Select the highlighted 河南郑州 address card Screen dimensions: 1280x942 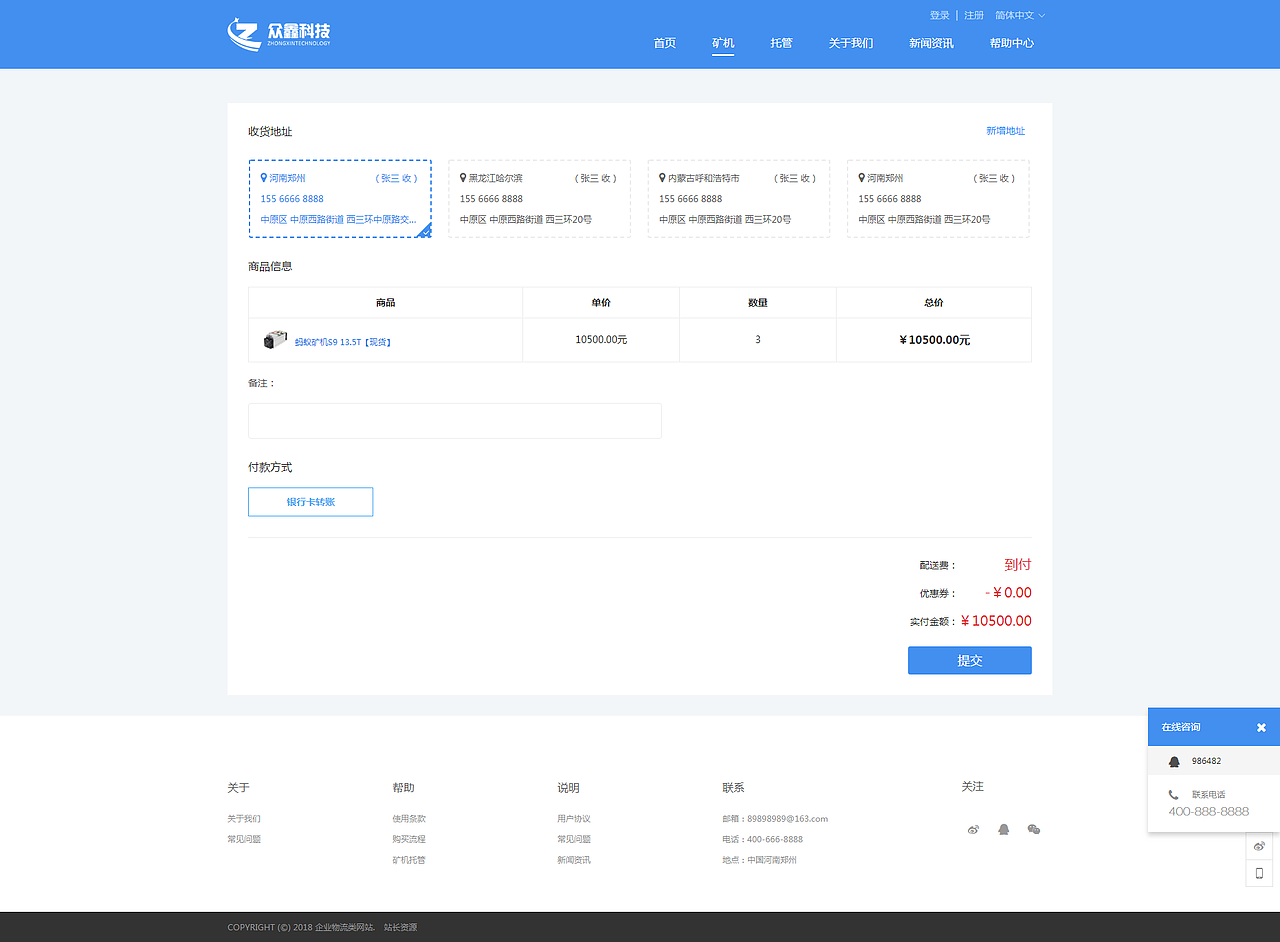pos(340,198)
